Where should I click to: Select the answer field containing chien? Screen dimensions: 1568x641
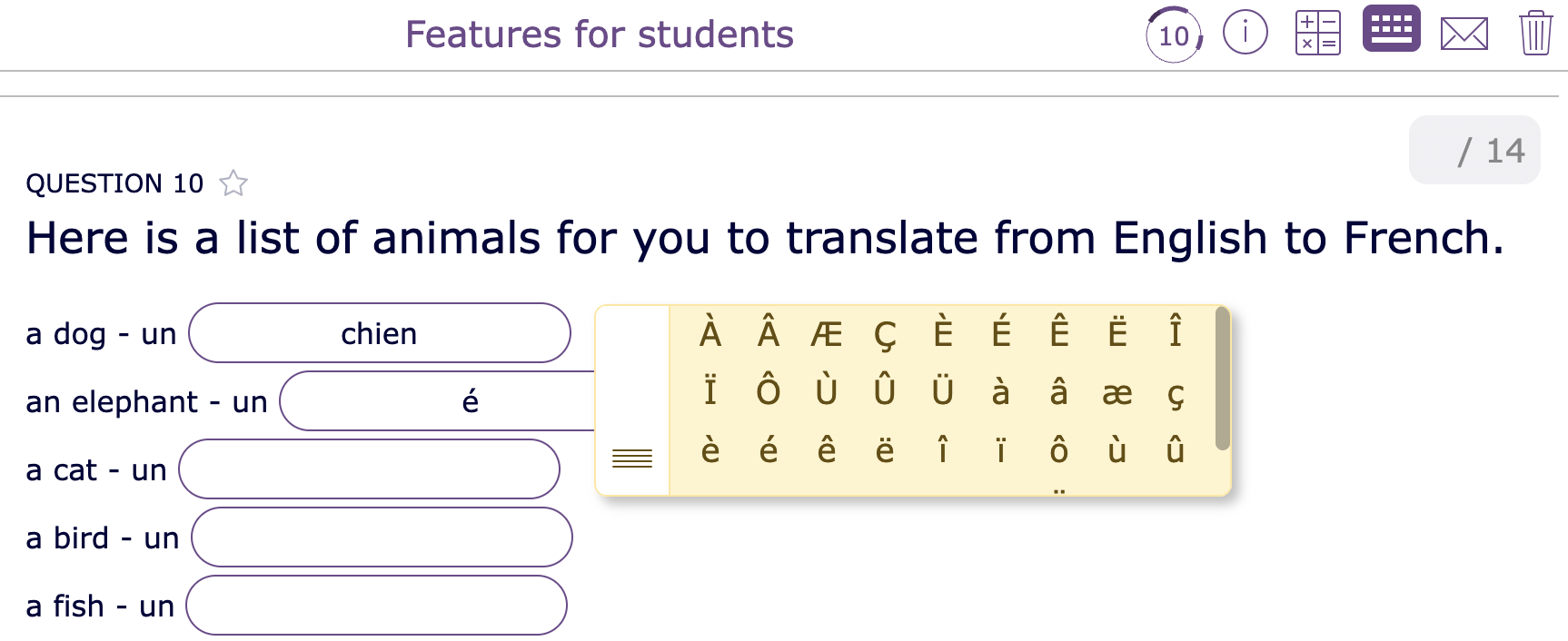[x=379, y=333]
